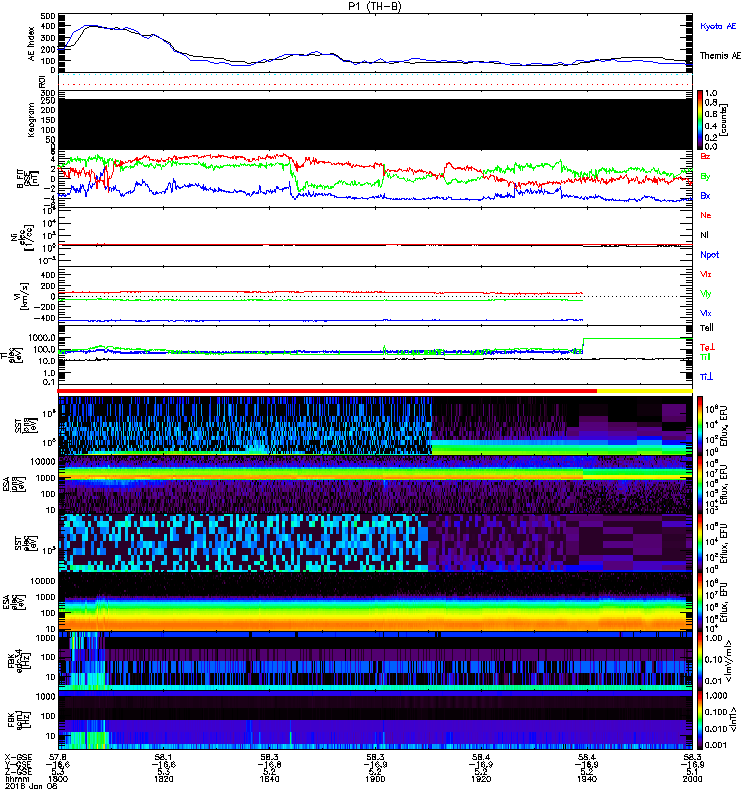Viewport: 750px width, 800px height.
Task: Click the FBK magnetic nT color bar
Action: [x=700, y=720]
